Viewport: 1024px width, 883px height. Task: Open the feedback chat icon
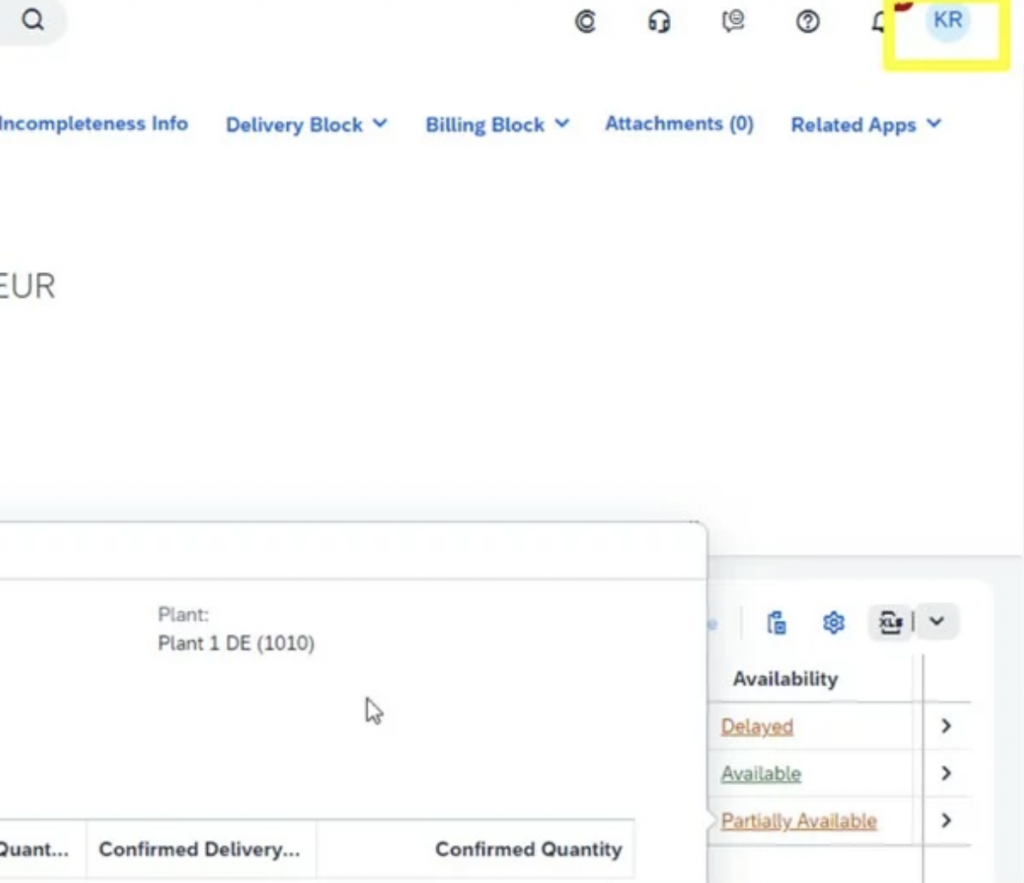coord(733,21)
